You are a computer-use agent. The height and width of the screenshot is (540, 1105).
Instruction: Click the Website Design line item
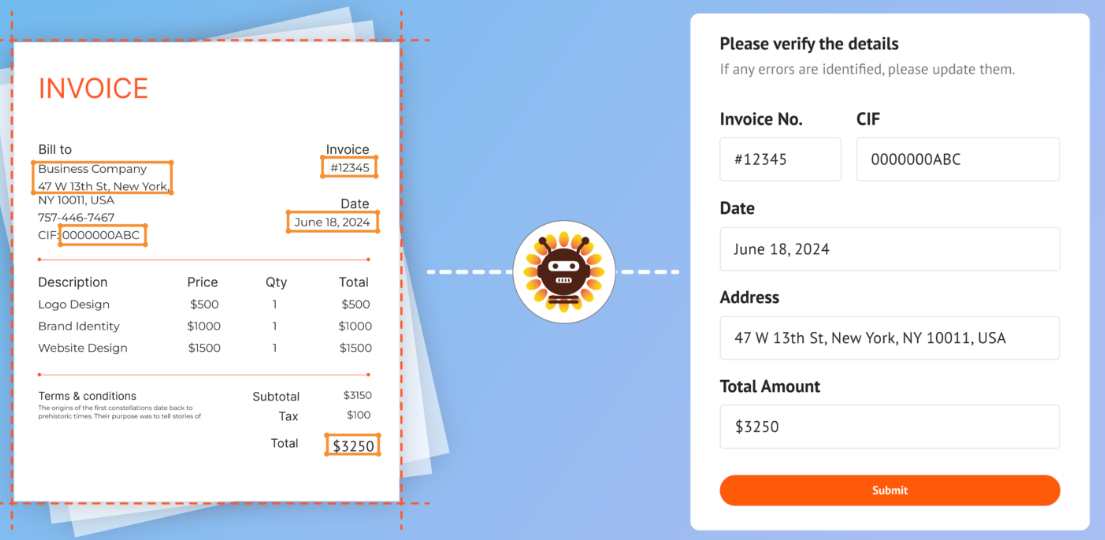[83, 348]
